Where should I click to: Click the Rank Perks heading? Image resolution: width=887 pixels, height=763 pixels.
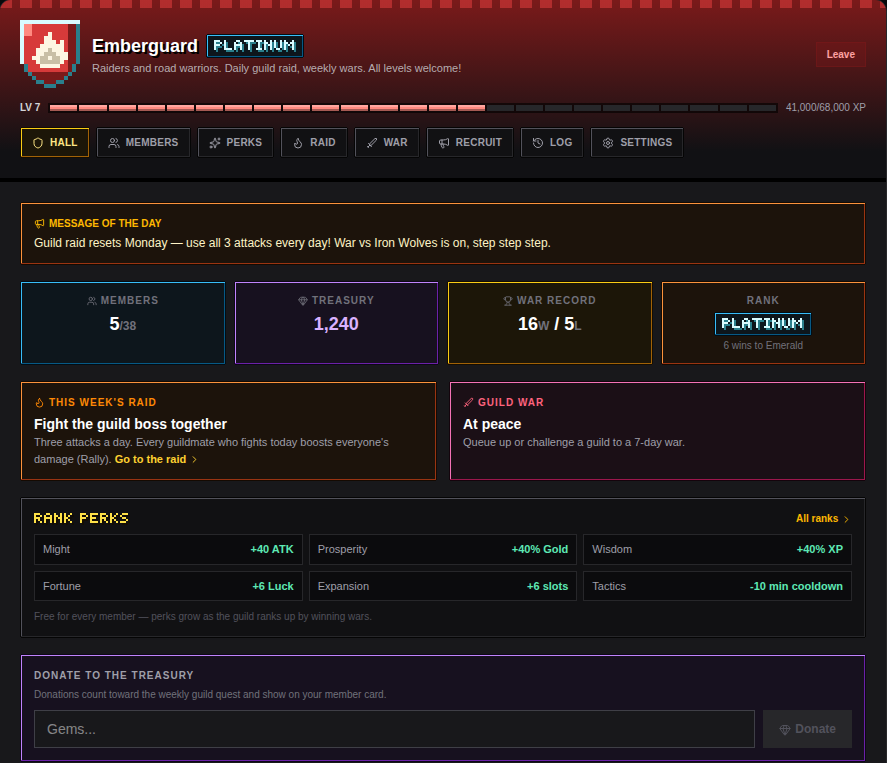81,518
